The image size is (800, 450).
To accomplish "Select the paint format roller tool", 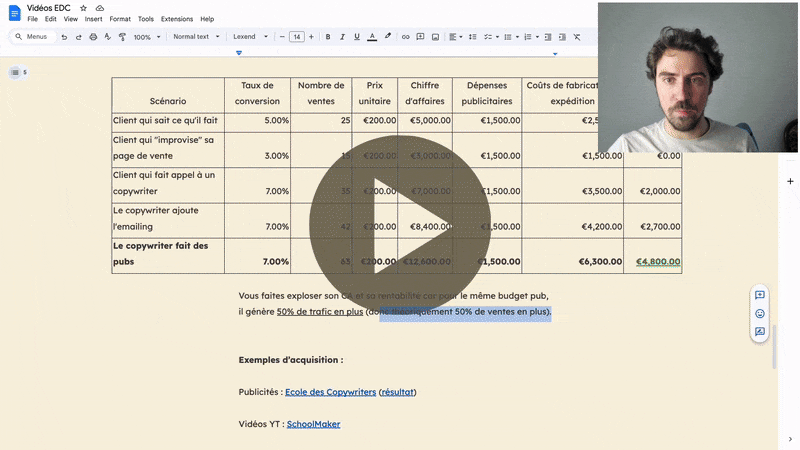I will pyautogui.click(x=122, y=37).
